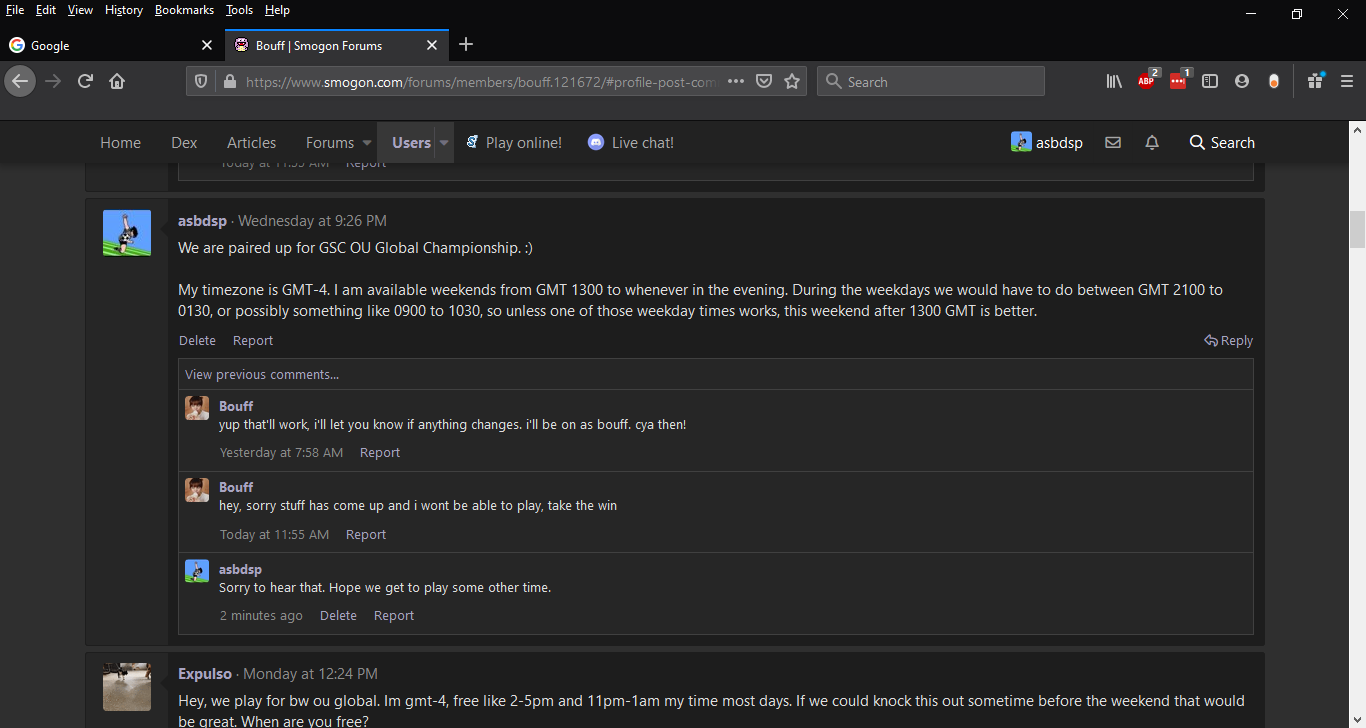
Task: Expand the Forums dropdown arrow
Action: [x=367, y=143]
